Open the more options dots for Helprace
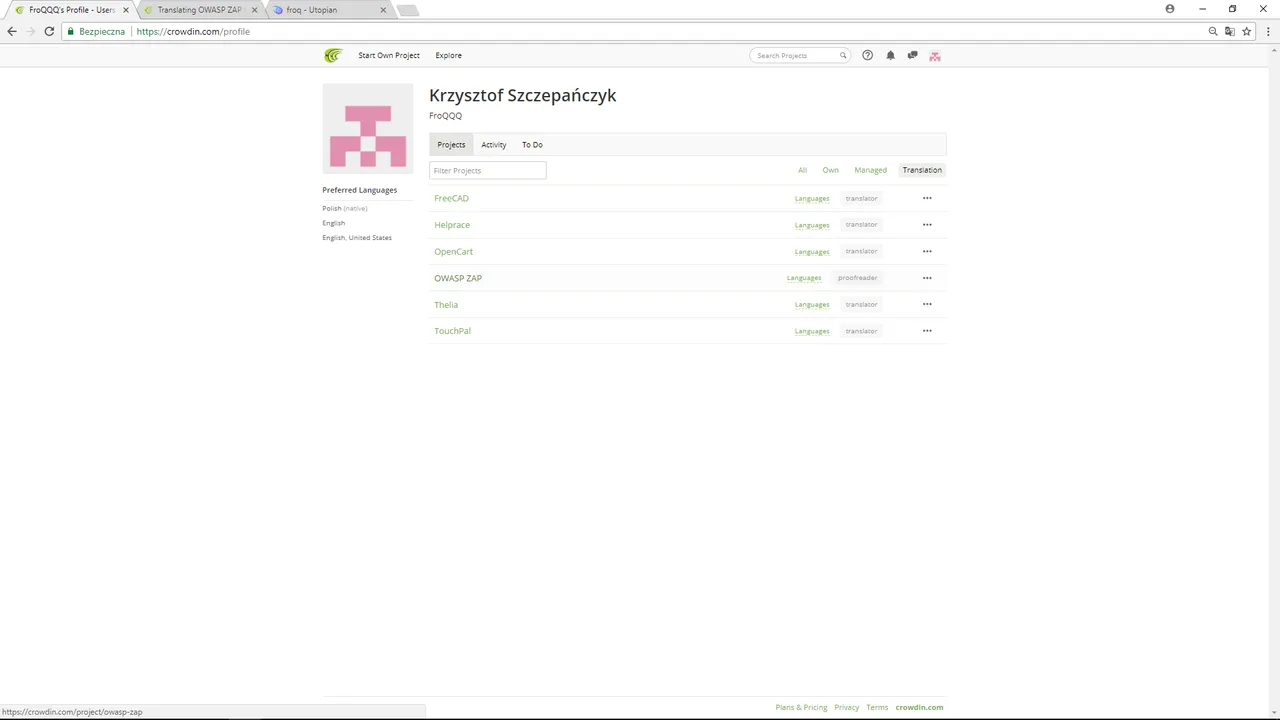This screenshot has width=1280, height=720. [927, 225]
